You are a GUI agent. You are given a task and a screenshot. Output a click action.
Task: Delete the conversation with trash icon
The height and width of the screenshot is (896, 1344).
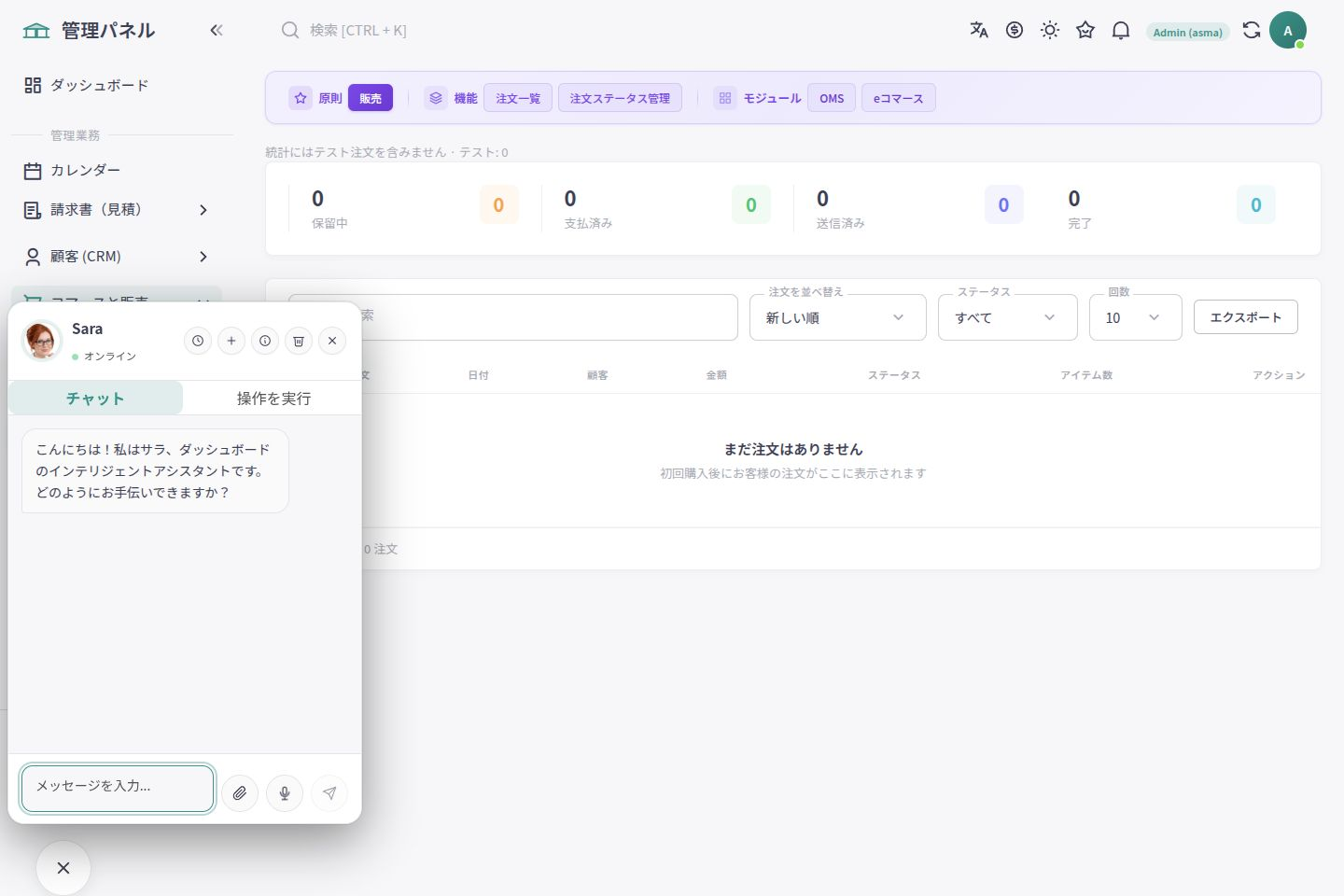[x=299, y=341]
